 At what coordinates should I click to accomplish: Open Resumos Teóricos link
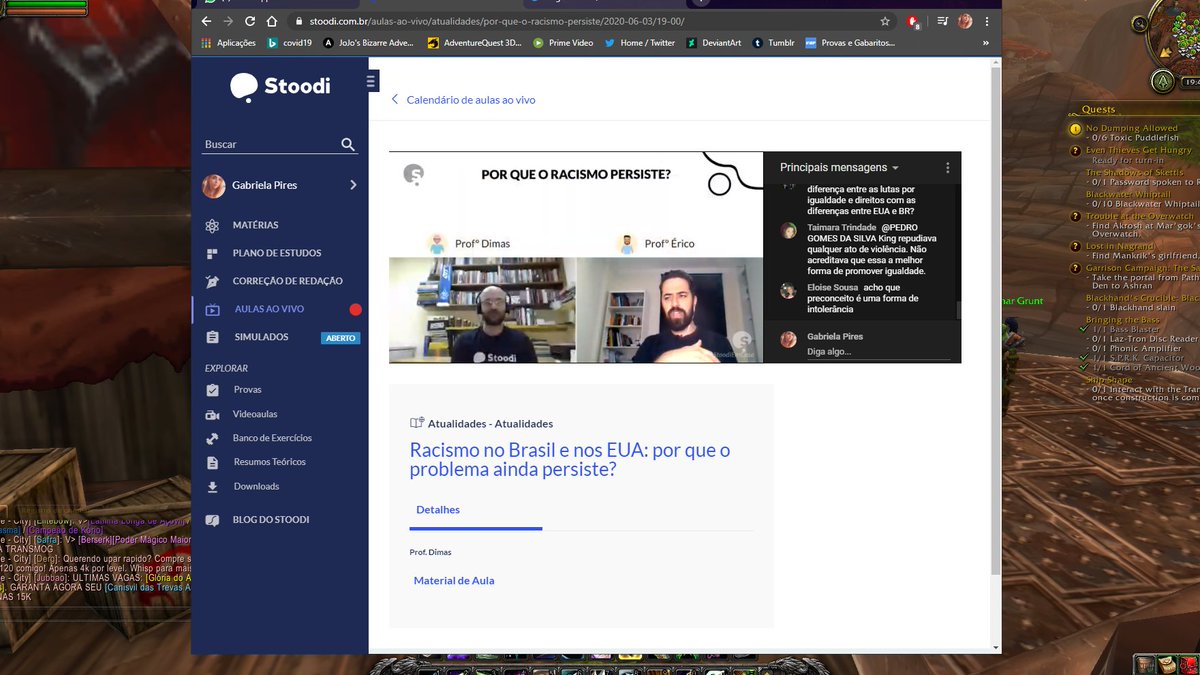[269, 462]
